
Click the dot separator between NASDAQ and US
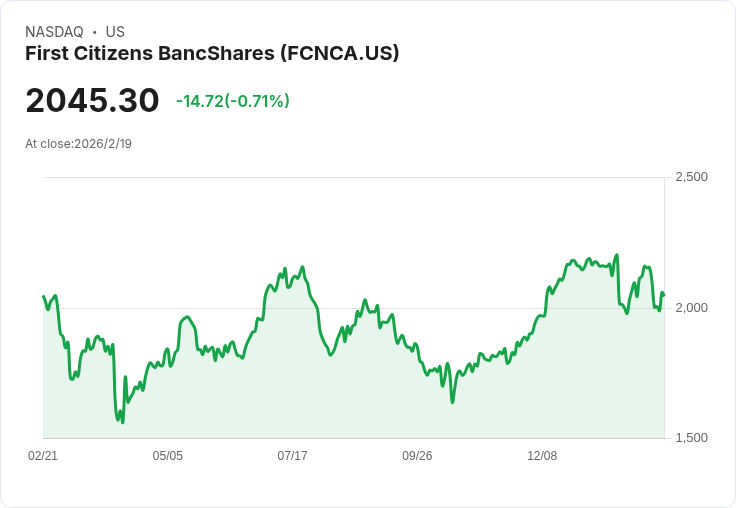[x=94, y=32]
